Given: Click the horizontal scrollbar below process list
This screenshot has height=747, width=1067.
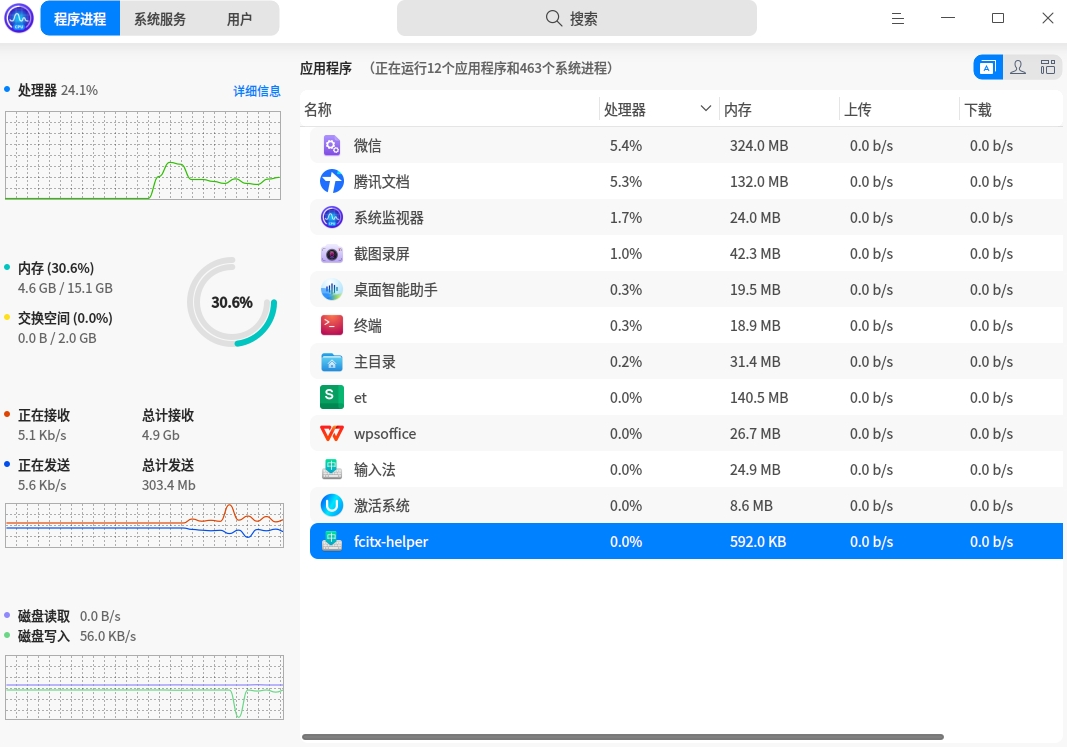Looking at the screenshot, I should [x=623, y=737].
